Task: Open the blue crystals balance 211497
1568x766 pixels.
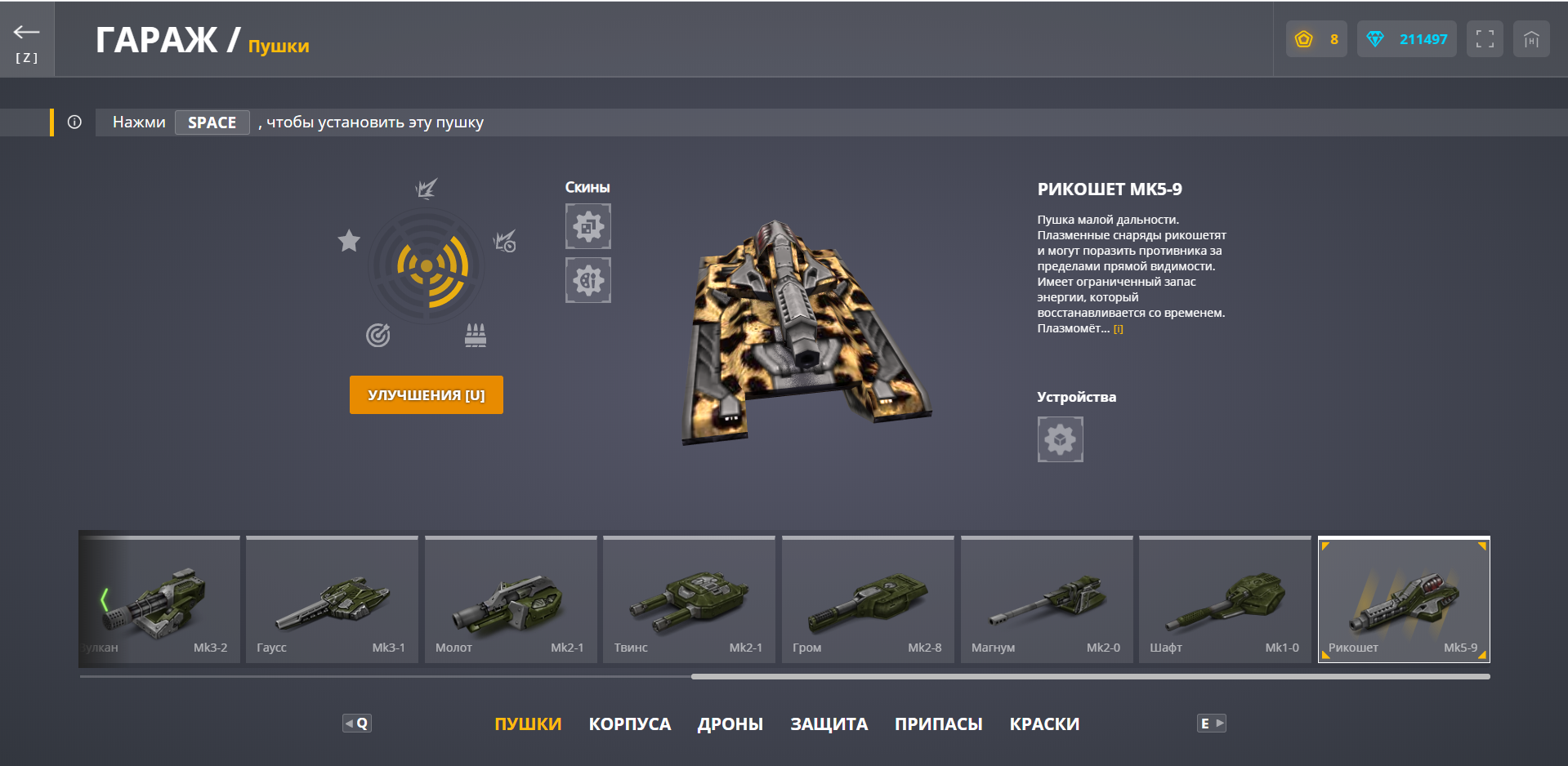Action: pos(1407,39)
